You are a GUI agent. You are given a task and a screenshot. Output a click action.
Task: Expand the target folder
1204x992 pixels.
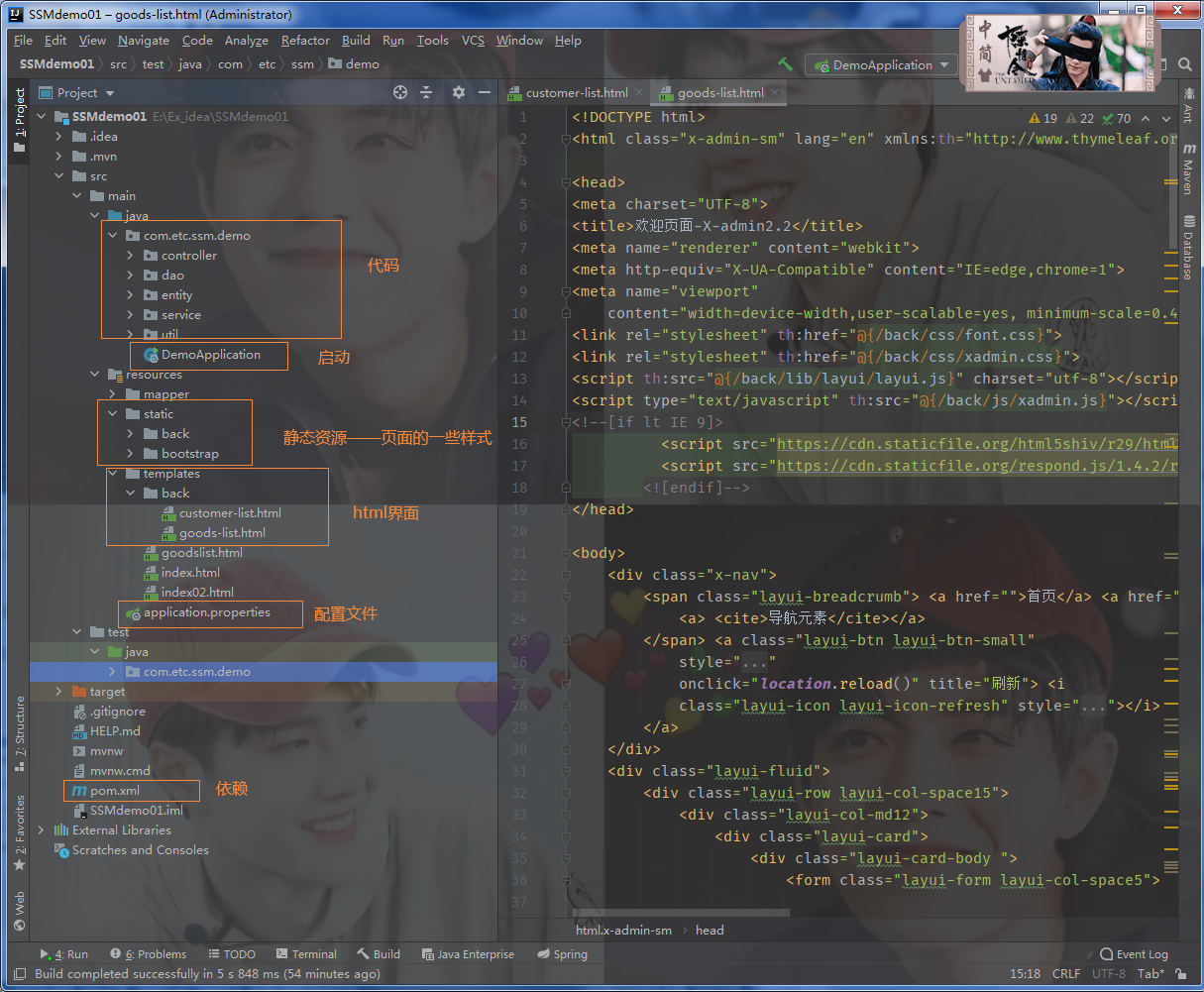coord(58,692)
